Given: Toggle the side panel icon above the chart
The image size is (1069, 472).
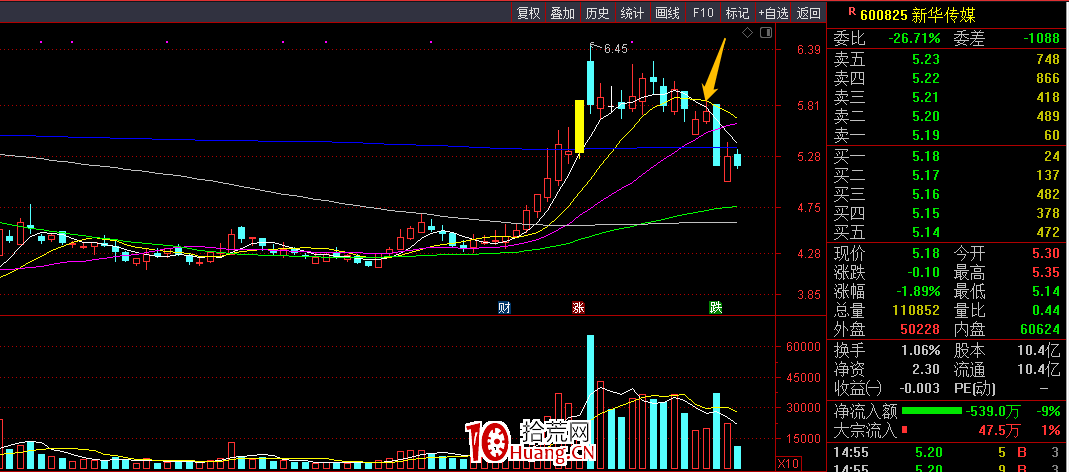Looking at the screenshot, I should pyautogui.click(x=766, y=32).
